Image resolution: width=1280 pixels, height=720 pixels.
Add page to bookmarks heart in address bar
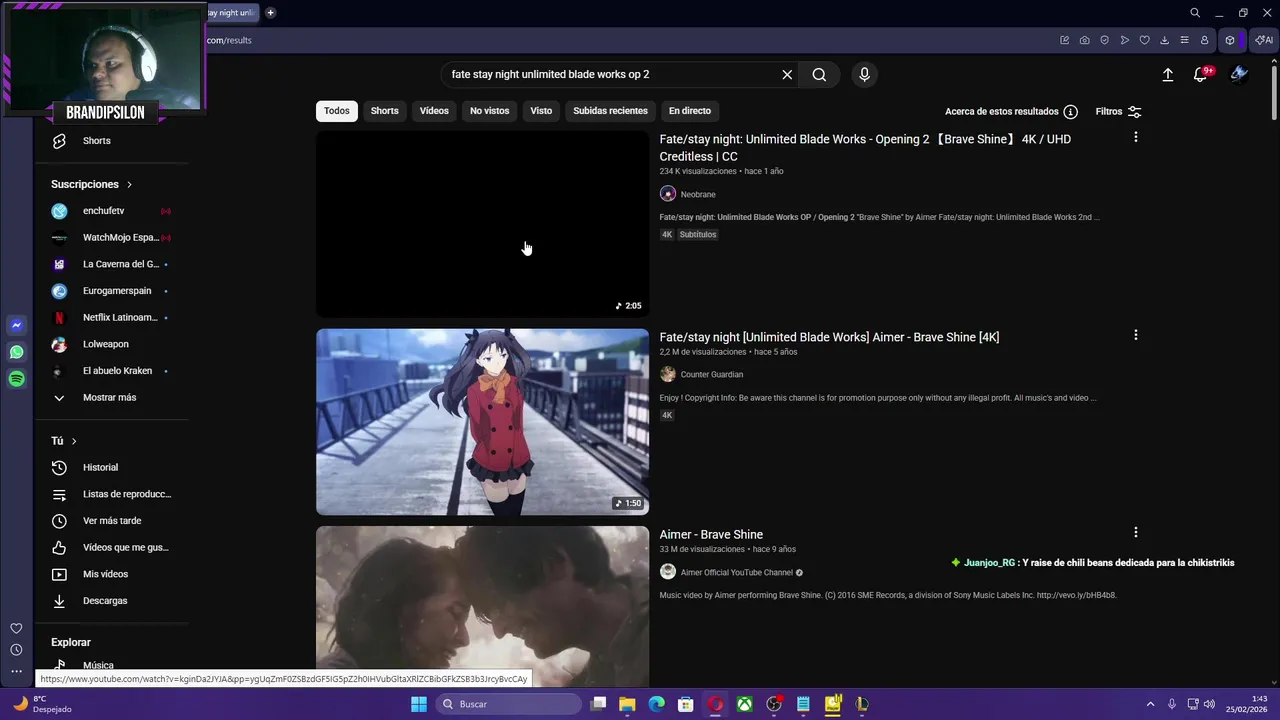(x=1144, y=40)
